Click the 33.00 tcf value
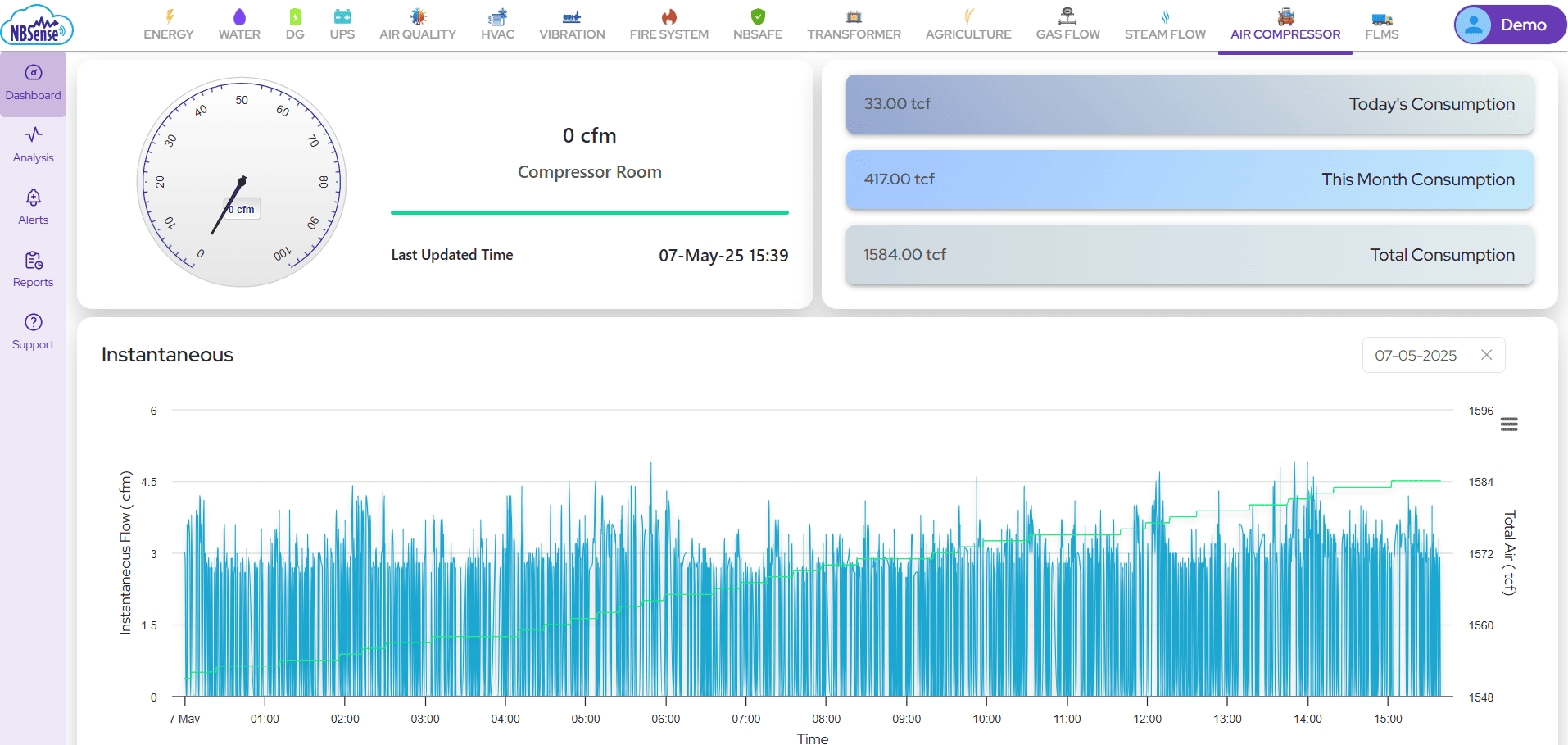Image resolution: width=1568 pixels, height=745 pixels. click(x=897, y=104)
